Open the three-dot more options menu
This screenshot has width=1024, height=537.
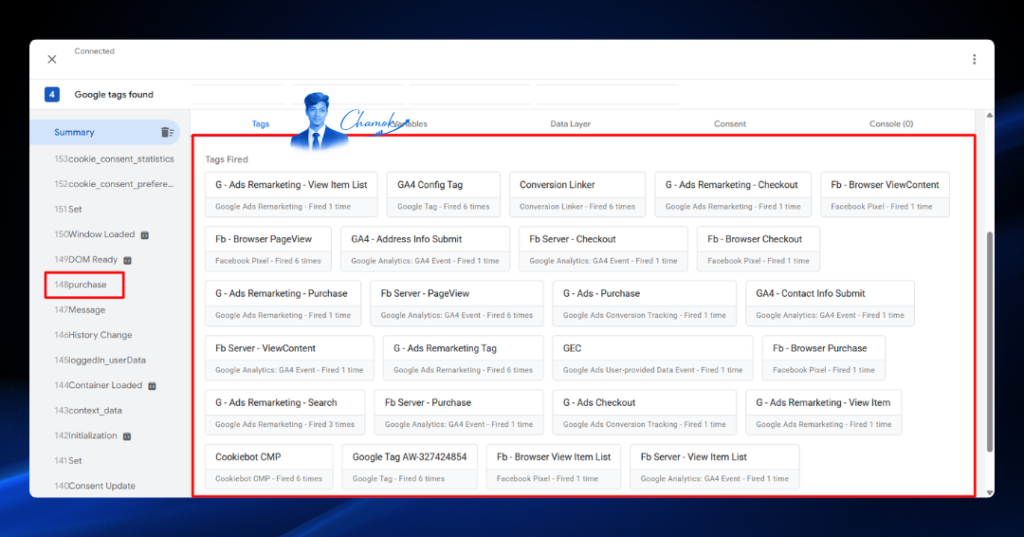[974, 59]
